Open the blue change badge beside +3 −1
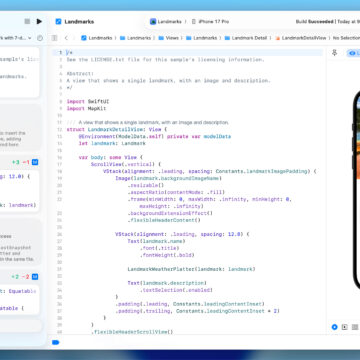 tap(35, 162)
